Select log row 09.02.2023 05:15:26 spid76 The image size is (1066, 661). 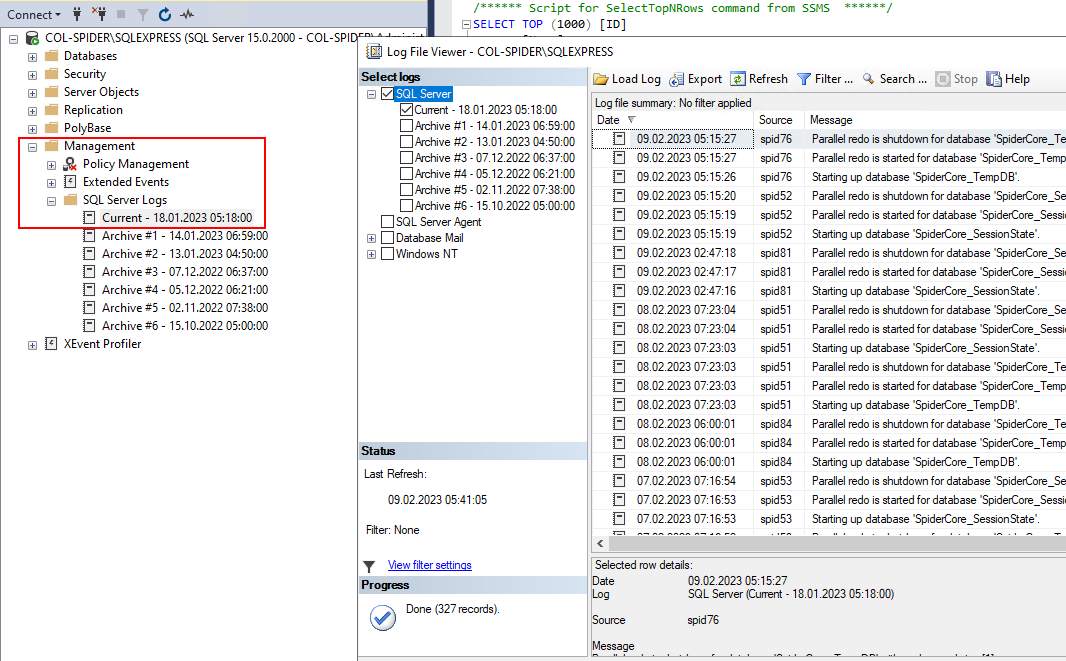coord(829,177)
